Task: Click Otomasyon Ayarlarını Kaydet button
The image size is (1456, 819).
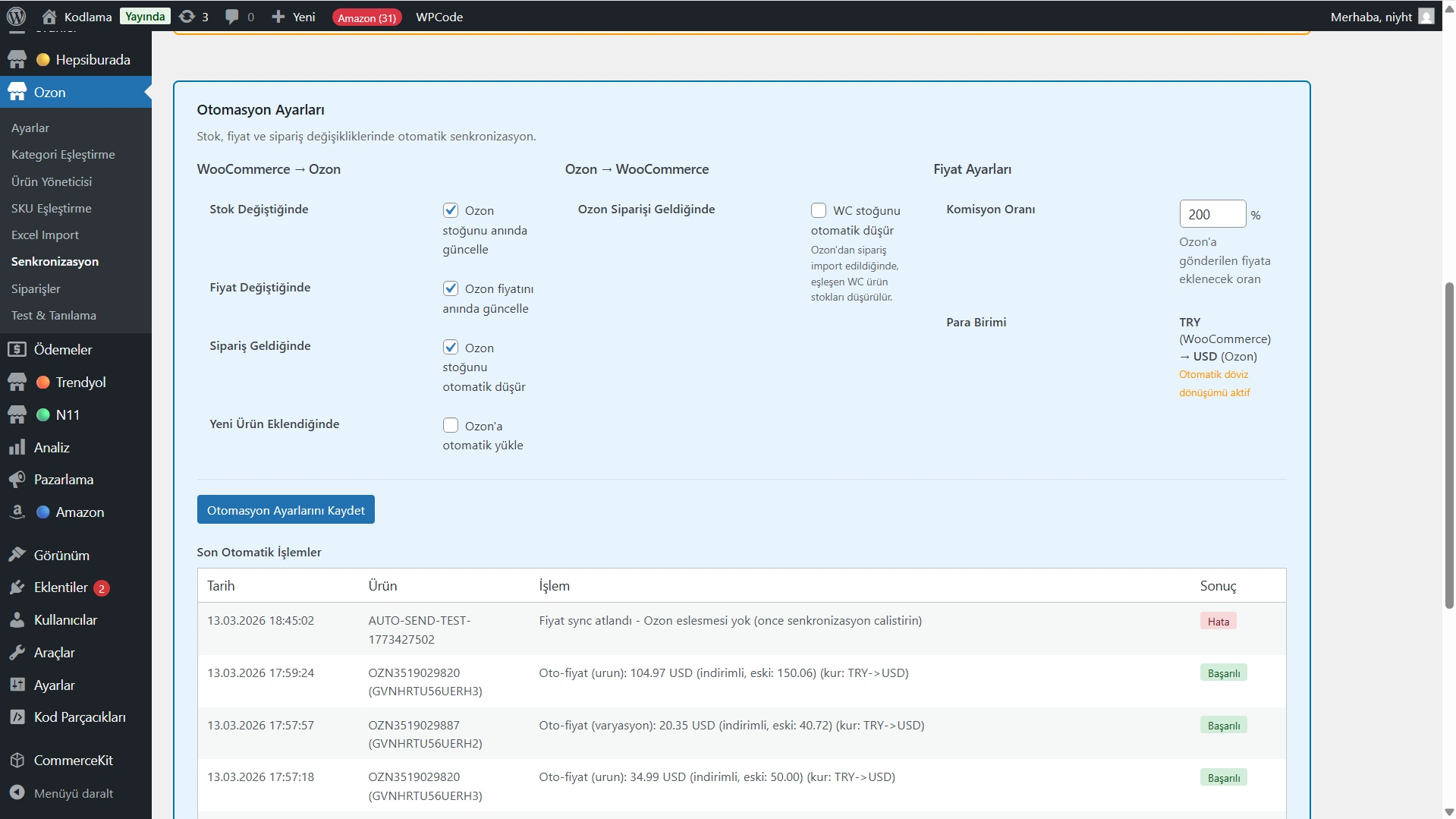Action: (285, 510)
